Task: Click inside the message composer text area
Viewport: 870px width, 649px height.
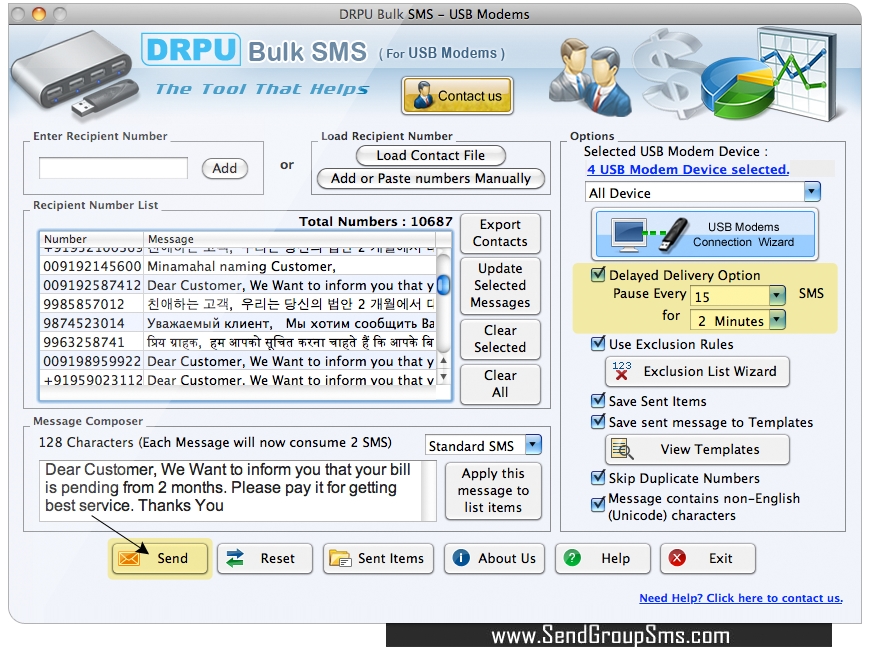Action: [230, 490]
